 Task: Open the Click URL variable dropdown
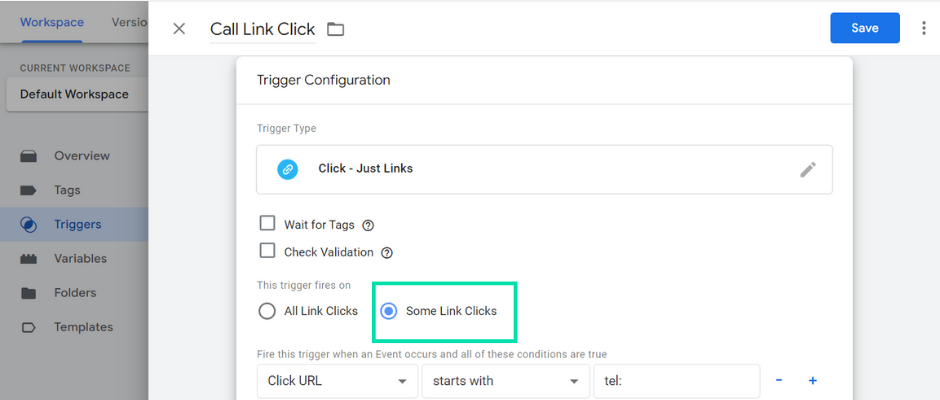point(338,381)
